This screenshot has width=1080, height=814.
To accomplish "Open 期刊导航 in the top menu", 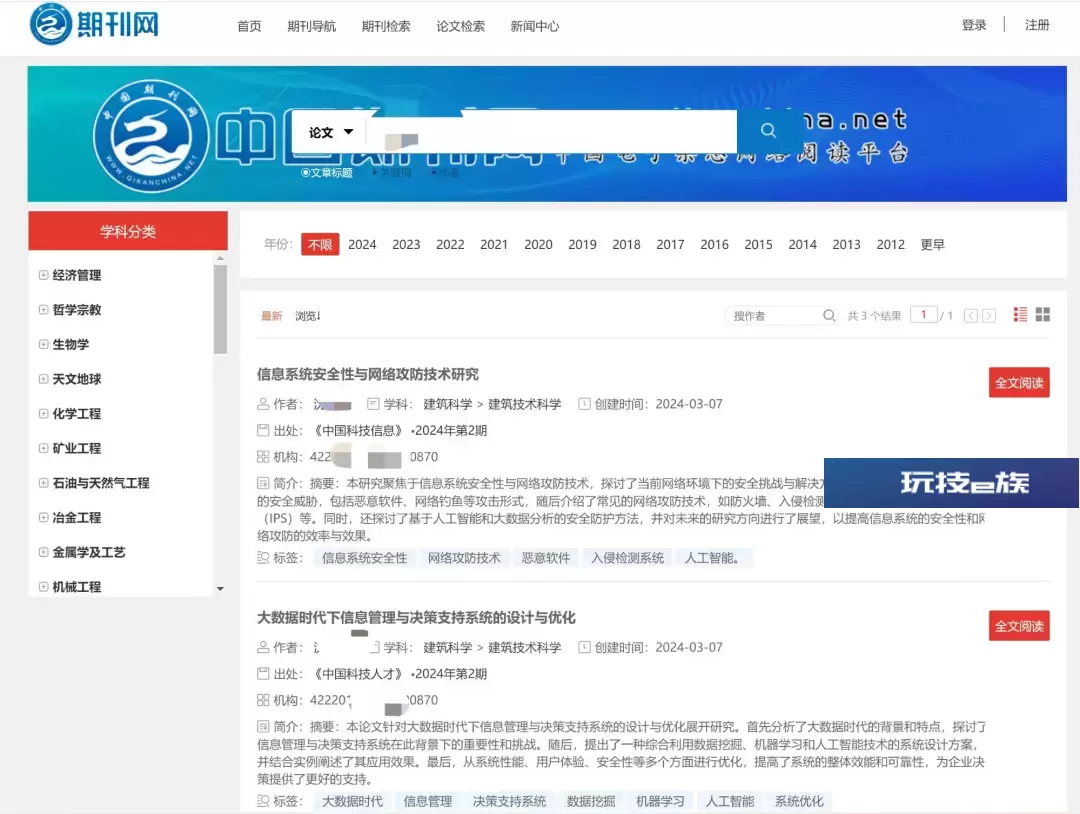I will [x=311, y=26].
